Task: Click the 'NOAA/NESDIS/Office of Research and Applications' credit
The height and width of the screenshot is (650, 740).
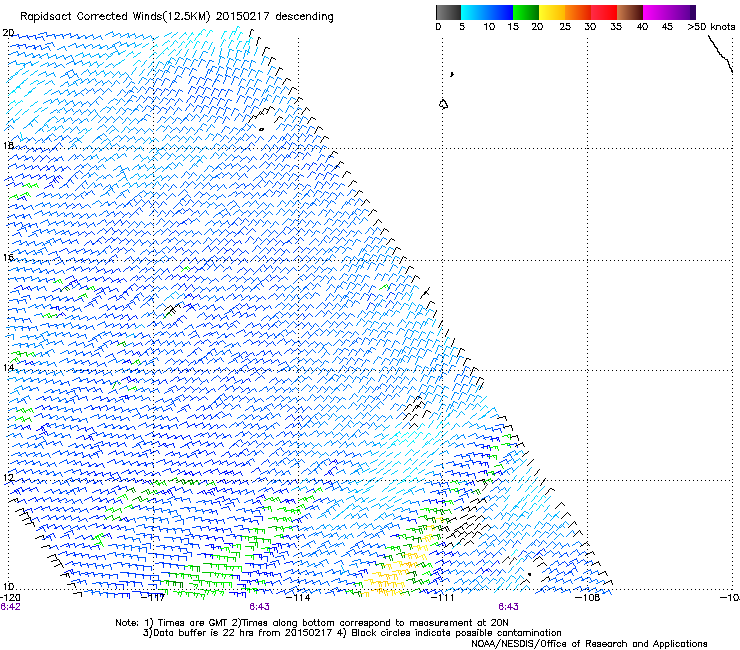Action: (x=589, y=644)
